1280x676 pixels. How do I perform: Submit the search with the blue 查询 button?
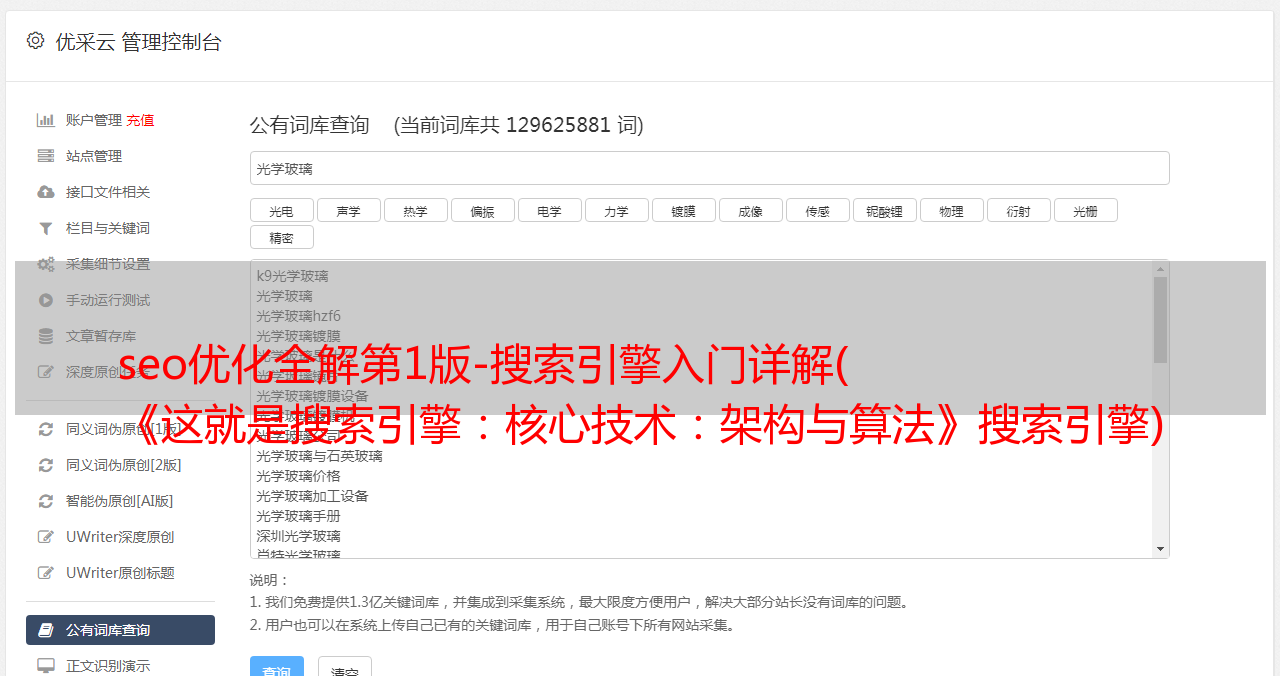[x=276, y=666]
